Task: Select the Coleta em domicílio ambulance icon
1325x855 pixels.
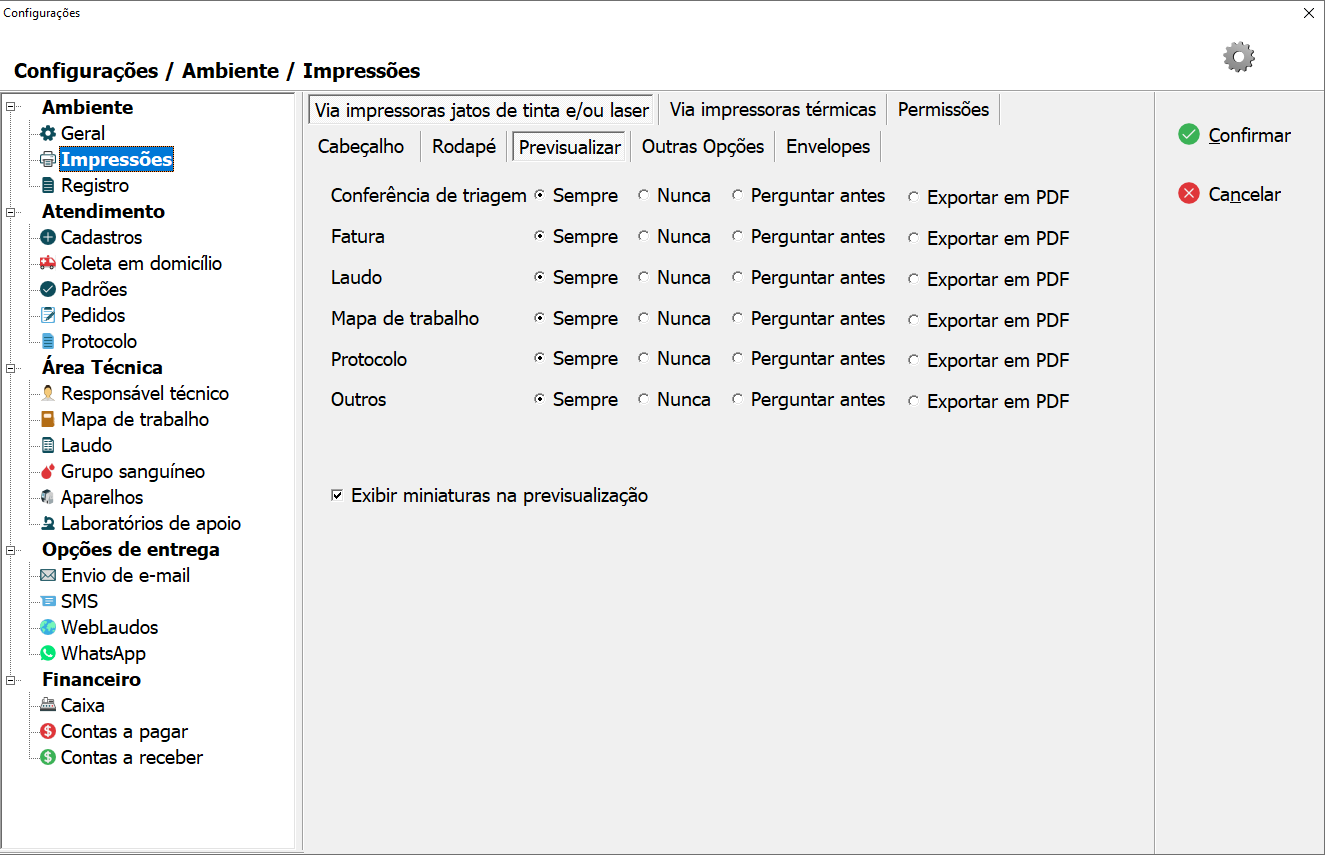Action: click(48, 264)
